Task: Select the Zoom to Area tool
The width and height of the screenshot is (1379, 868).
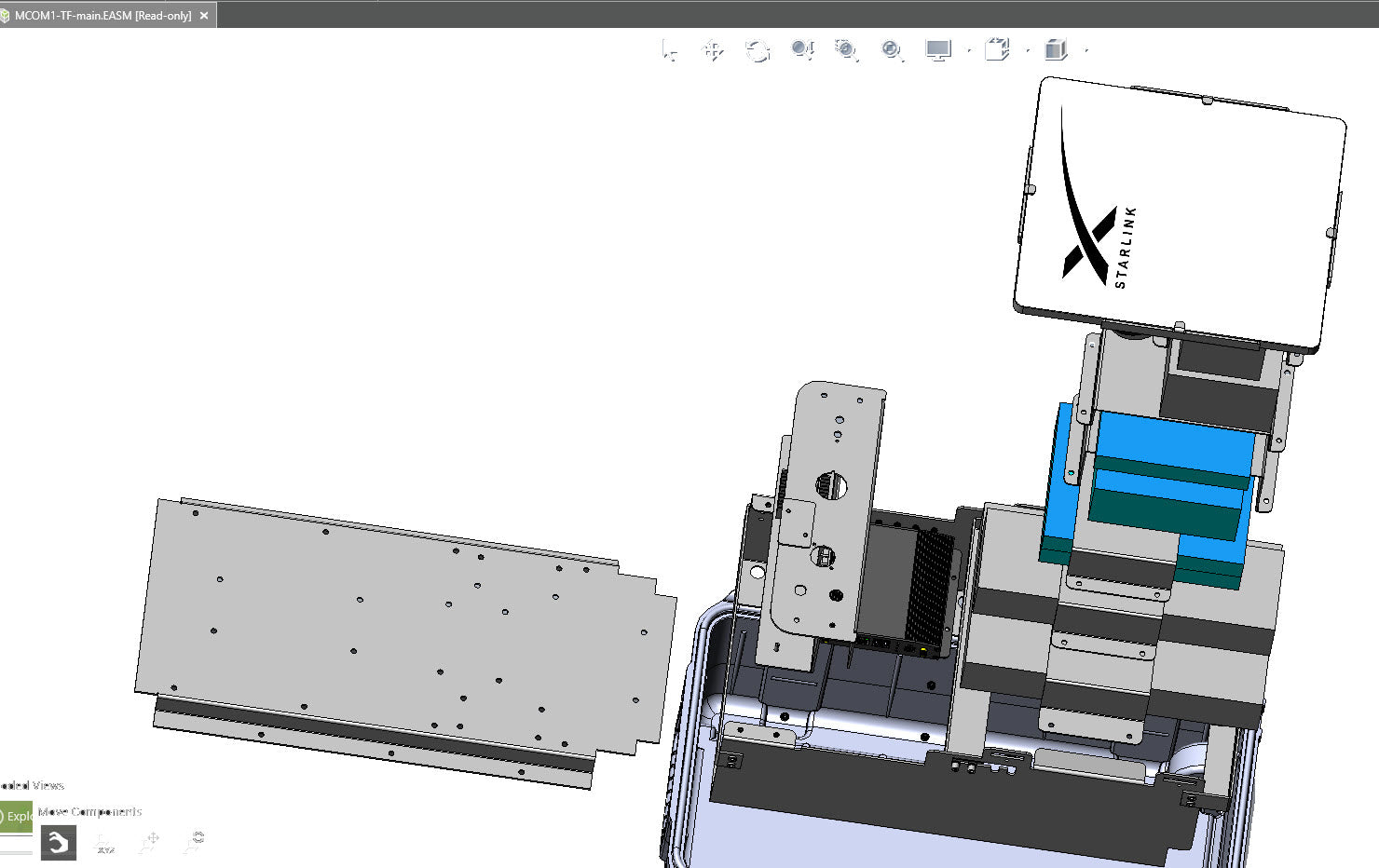Action: click(x=846, y=50)
